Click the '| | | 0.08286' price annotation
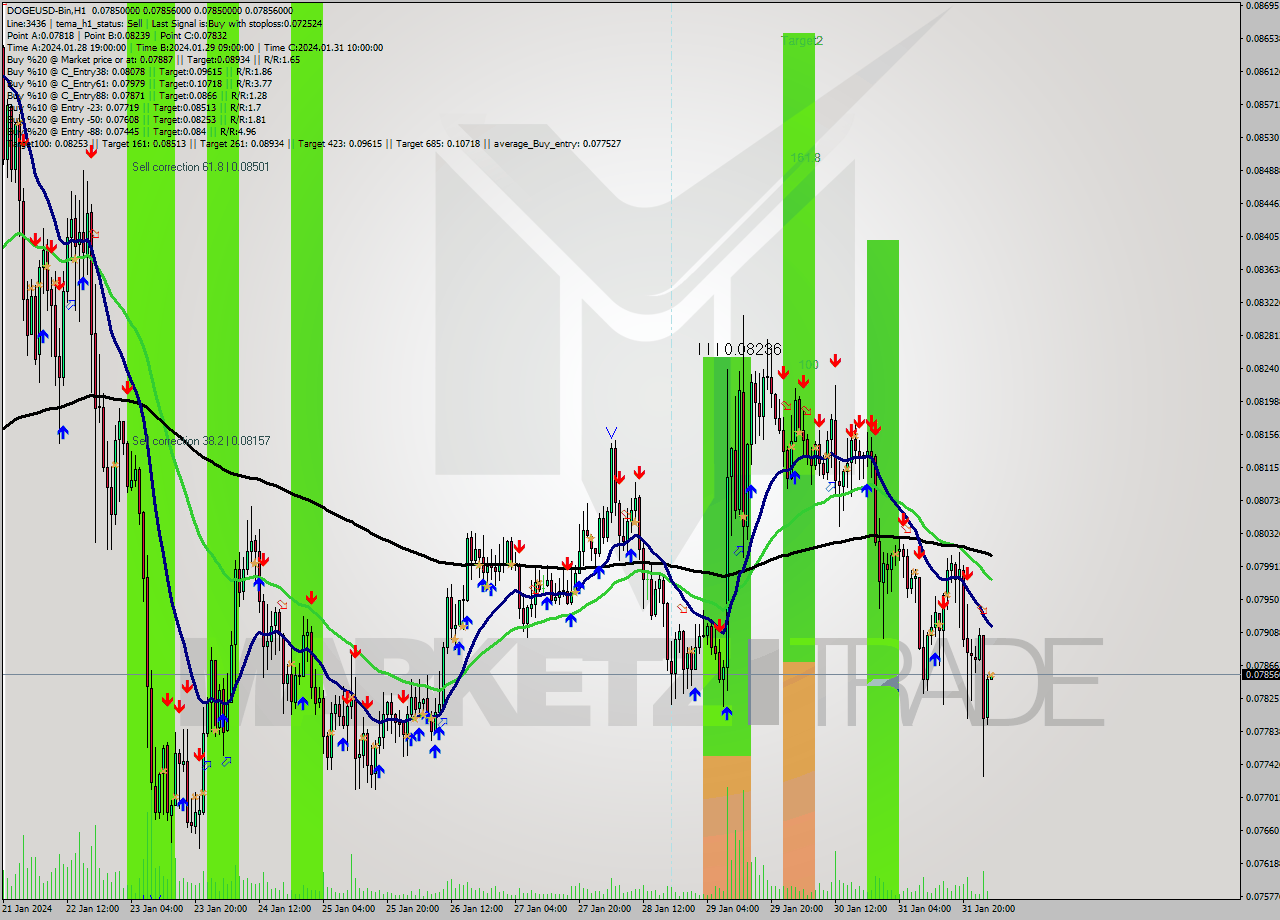The image size is (1280, 920). pos(740,349)
